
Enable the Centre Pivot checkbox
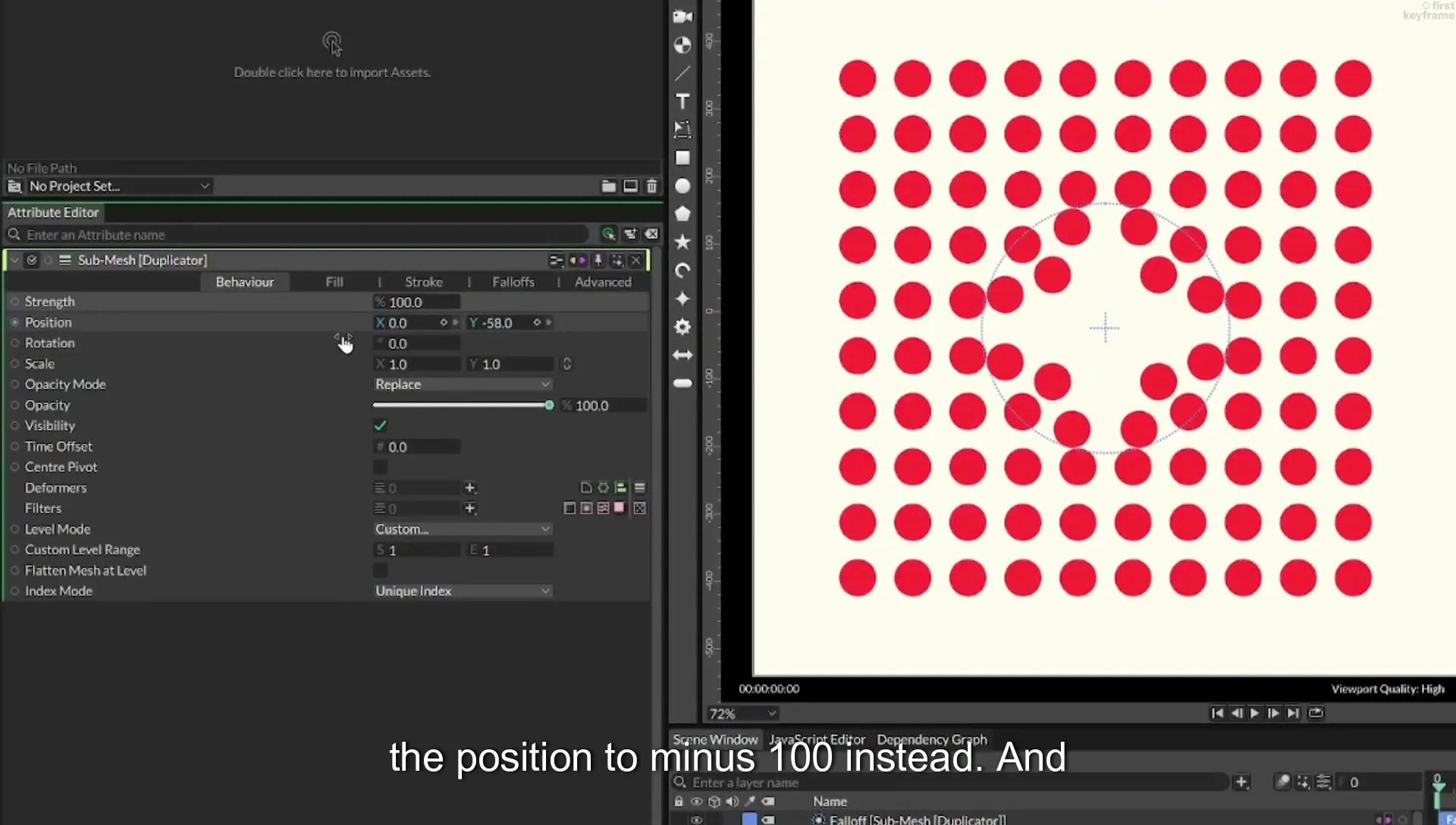(x=381, y=467)
